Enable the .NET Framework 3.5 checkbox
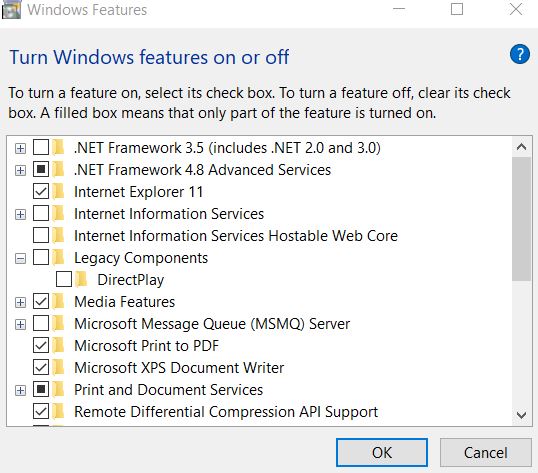Screen dimensions: 538x473 point(41,147)
